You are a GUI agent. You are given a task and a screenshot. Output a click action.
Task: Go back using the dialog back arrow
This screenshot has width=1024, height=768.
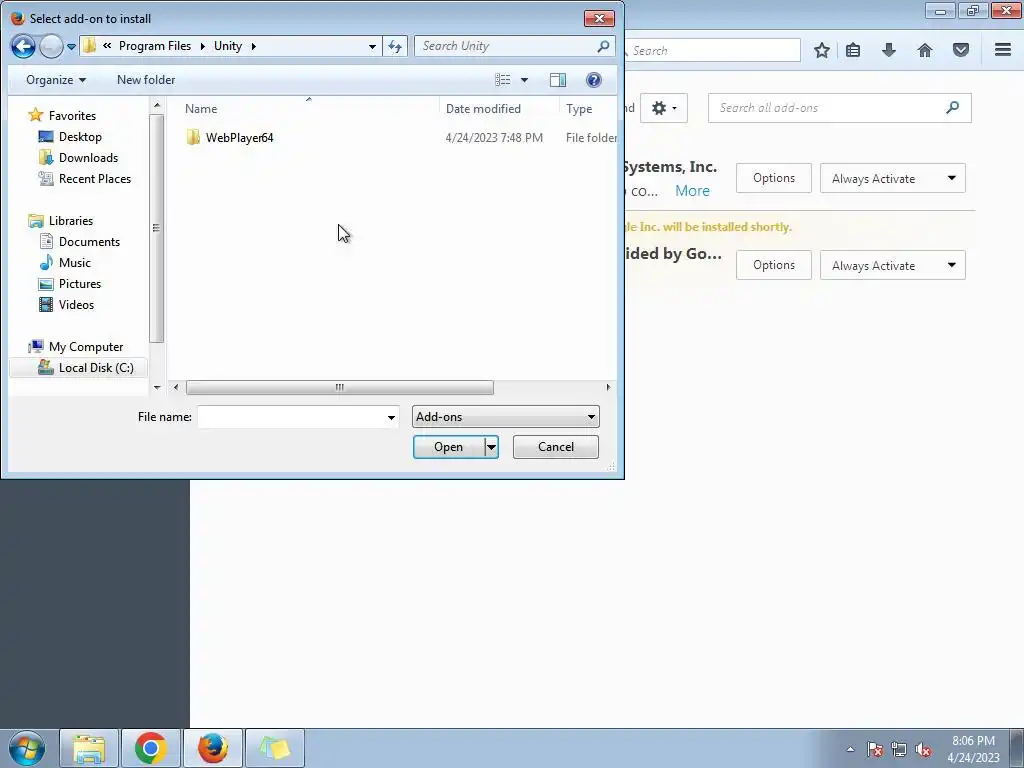(23, 46)
